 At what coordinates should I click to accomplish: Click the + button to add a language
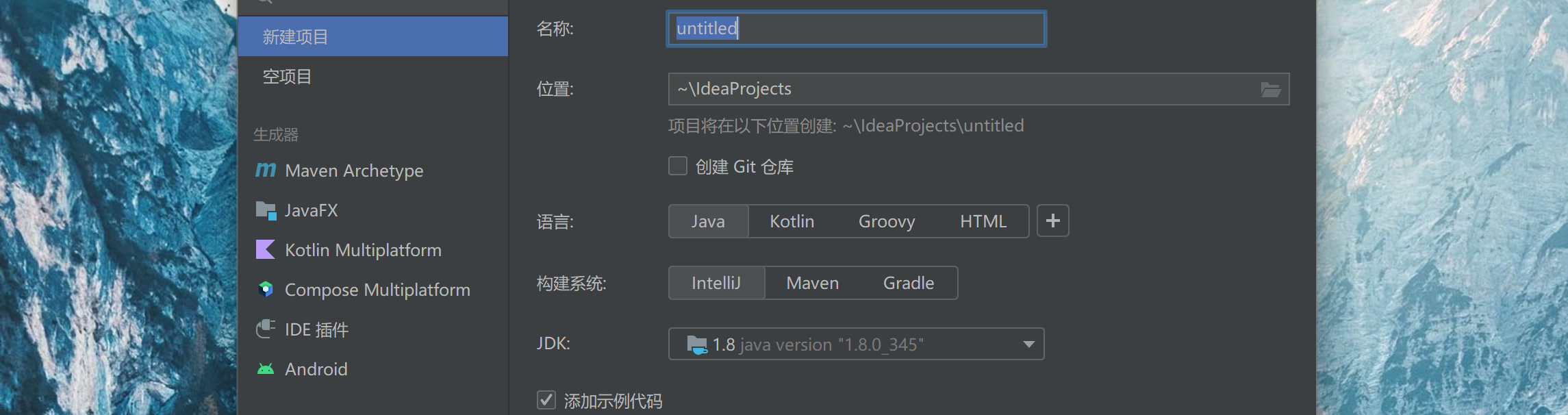(1052, 221)
